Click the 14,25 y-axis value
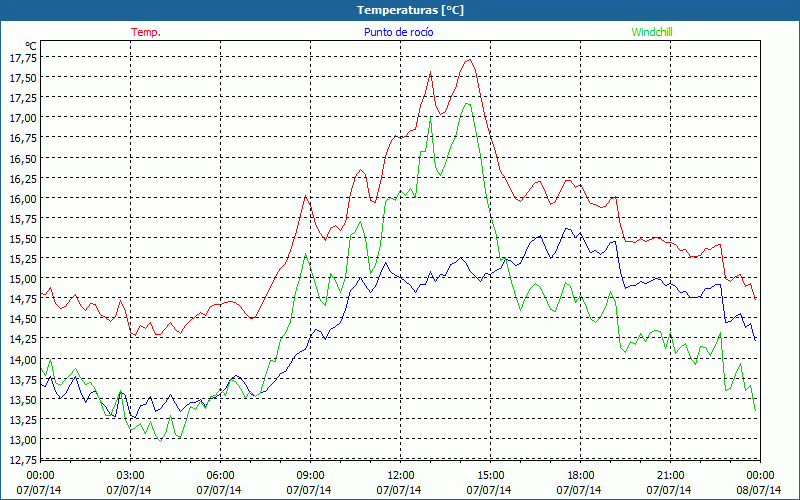The height and width of the screenshot is (500, 800). pos(23,339)
